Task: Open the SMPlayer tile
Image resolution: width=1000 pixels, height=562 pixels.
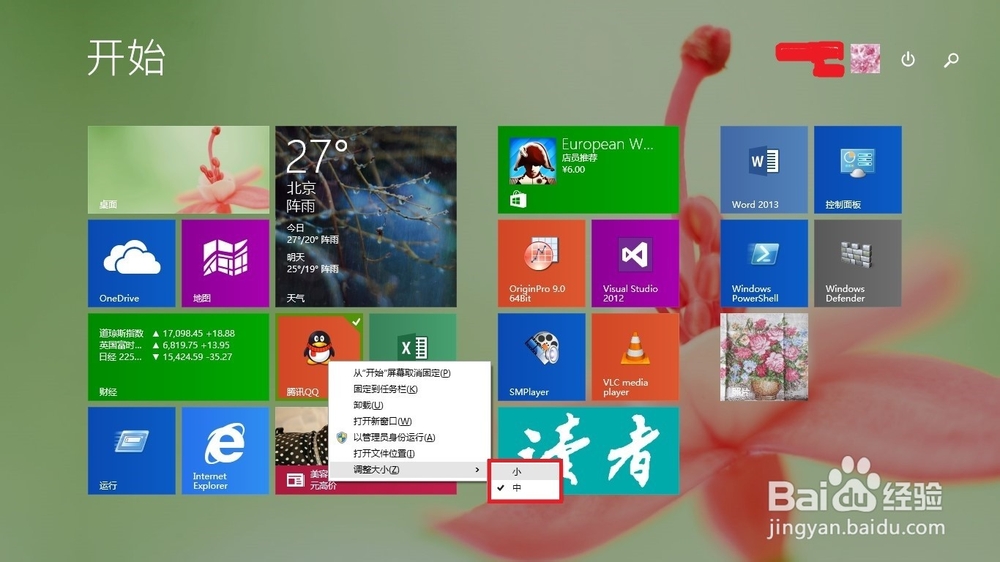Action: click(x=541, y=357)
